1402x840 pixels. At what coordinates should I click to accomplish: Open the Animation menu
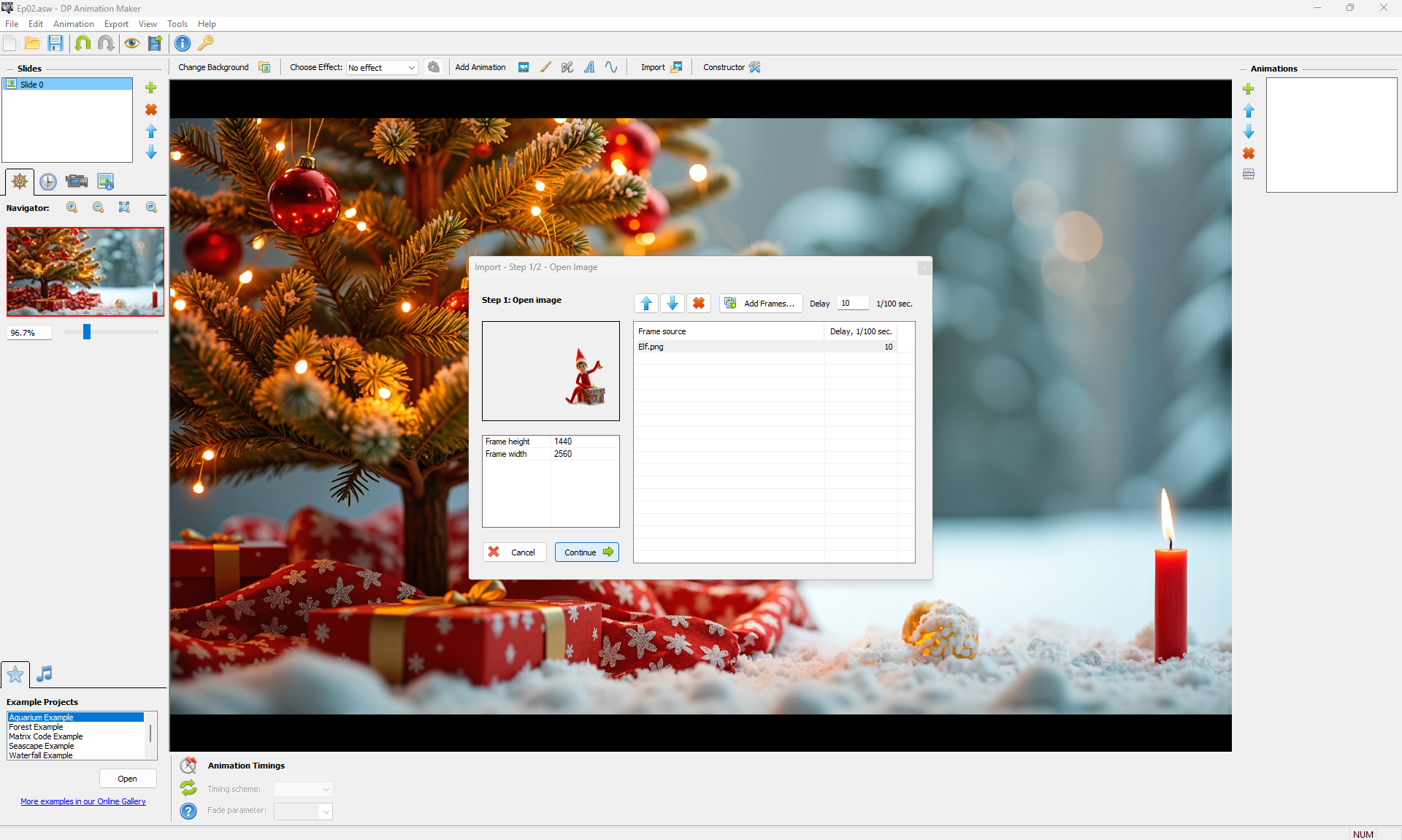[73, 24]
